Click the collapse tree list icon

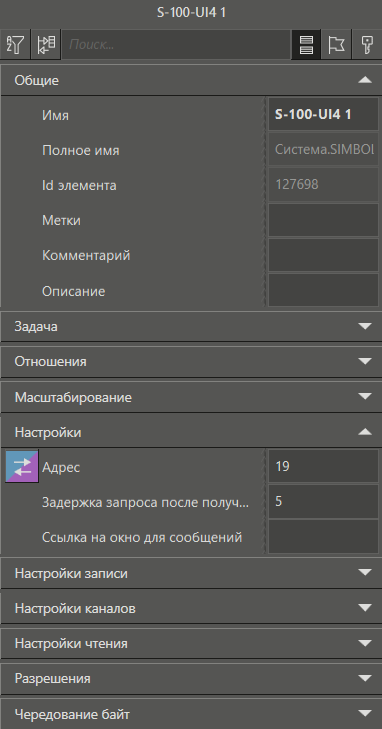[46, 45]
